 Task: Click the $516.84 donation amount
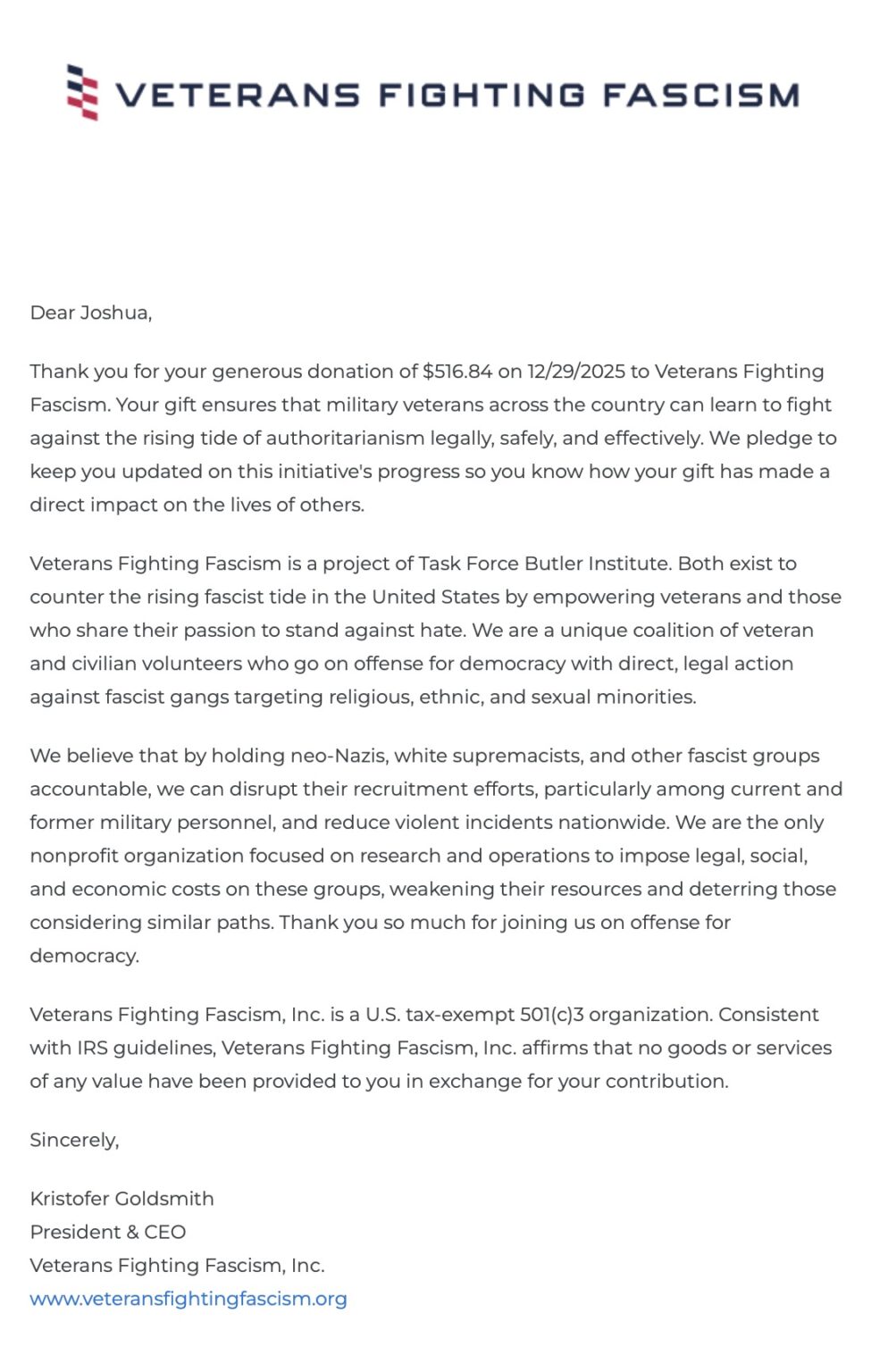(x=457, y=371)
